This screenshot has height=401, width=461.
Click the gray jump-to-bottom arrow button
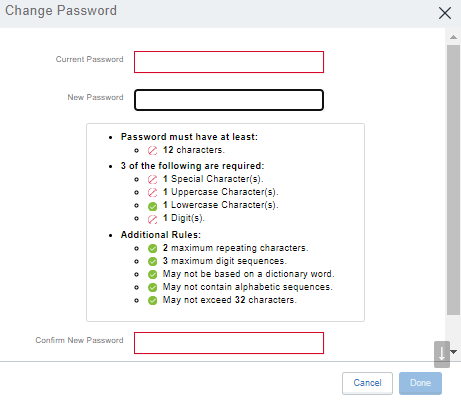click(442, 354)
